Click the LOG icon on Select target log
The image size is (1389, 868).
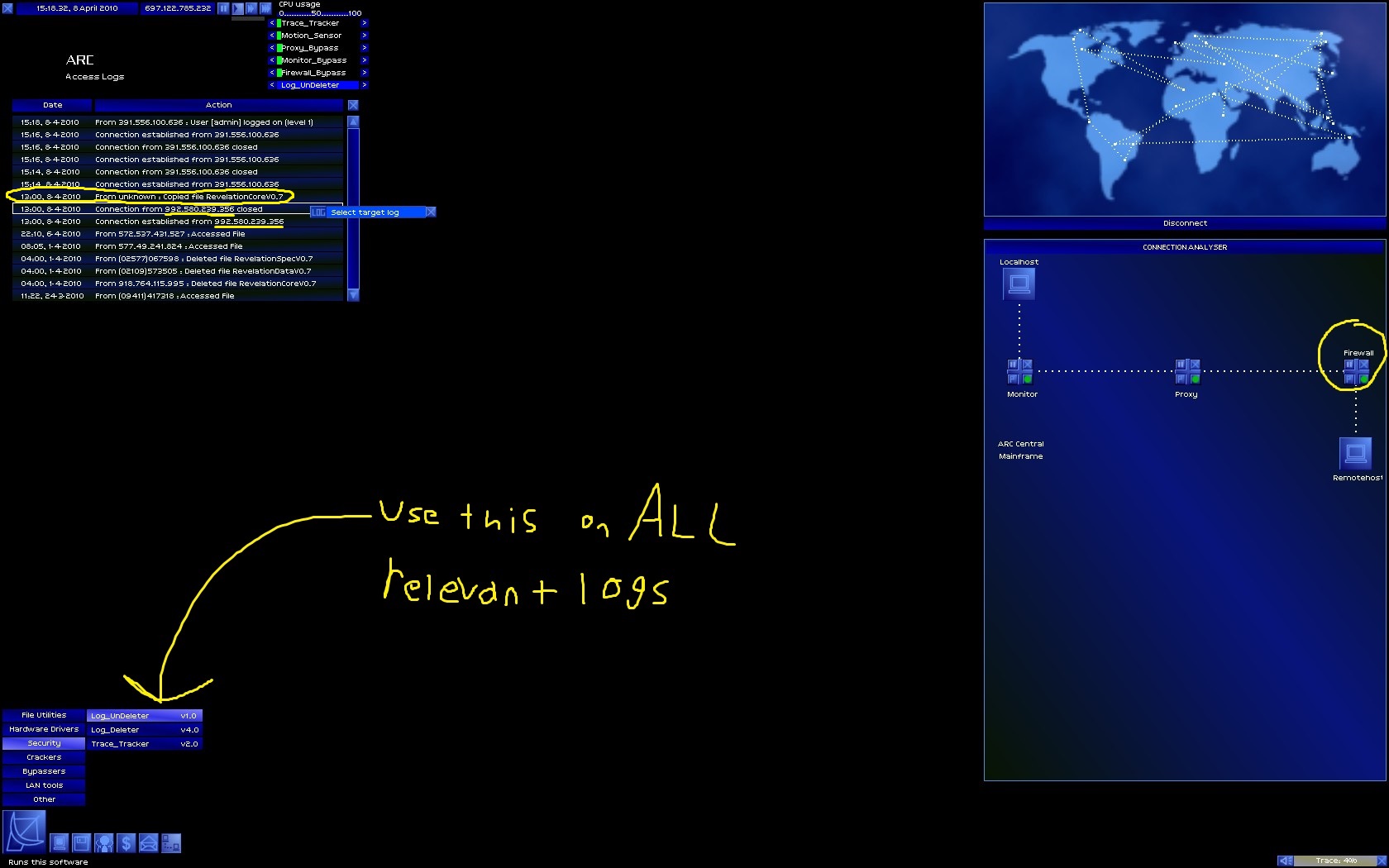[x=318, y=212]
